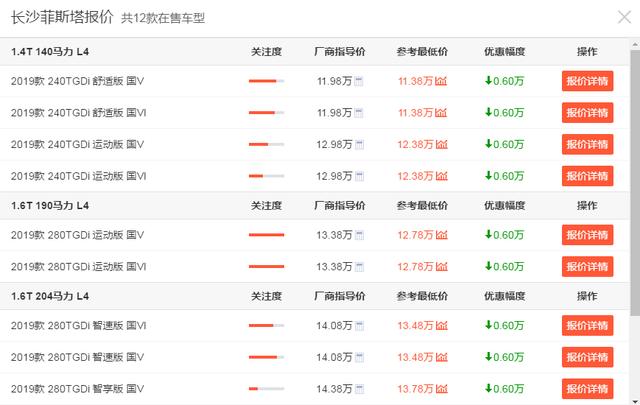Click 报价详情 for 280TGDi 智享版 国V
This screenshot has height=405, width=640.
tap(587, 389)
